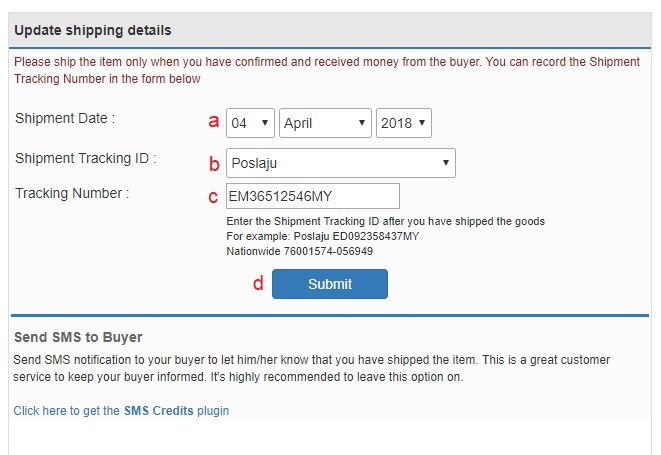Click the red letter d marker
Image resolution: width=661 pixels, height=455 pixels.
(258, 283)
